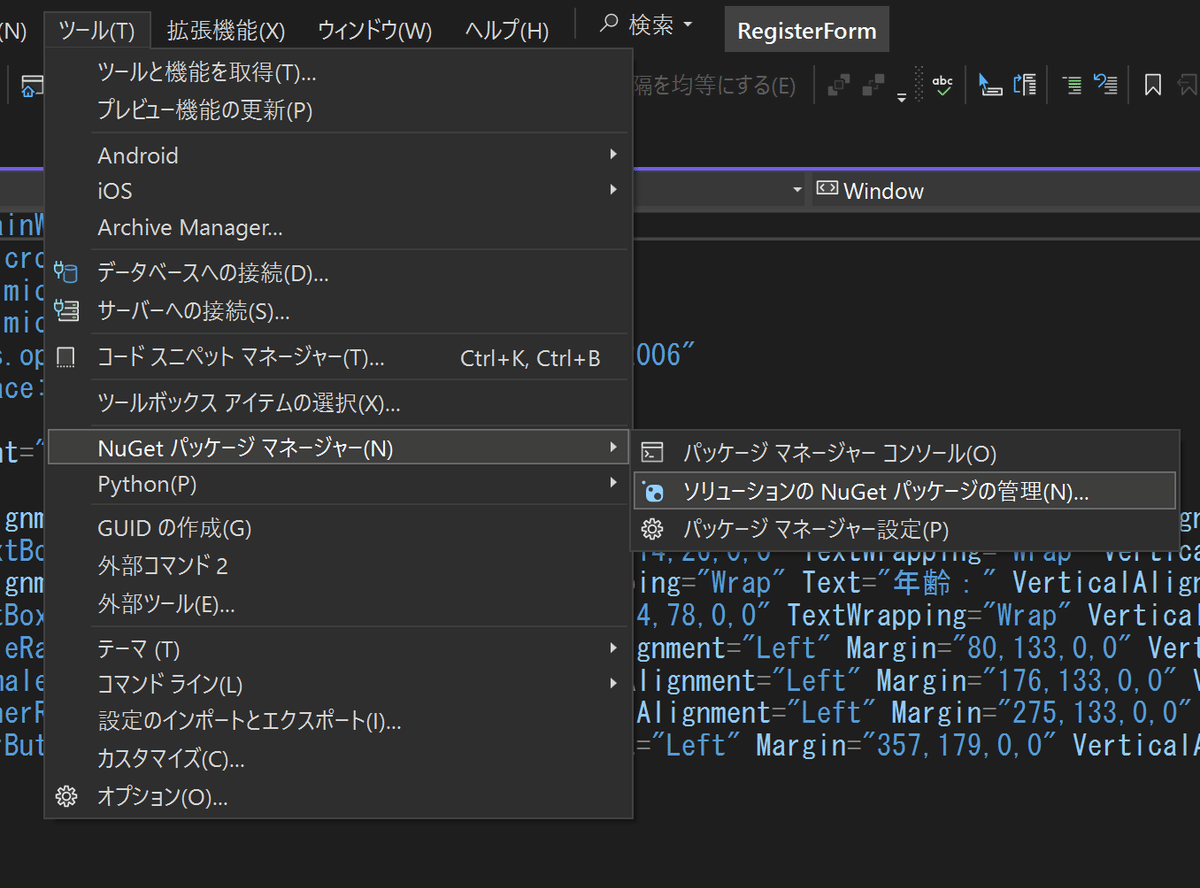Enable spell checking via the abc icon
This screenshot has height=888, width=1200.
coord(941,83)
